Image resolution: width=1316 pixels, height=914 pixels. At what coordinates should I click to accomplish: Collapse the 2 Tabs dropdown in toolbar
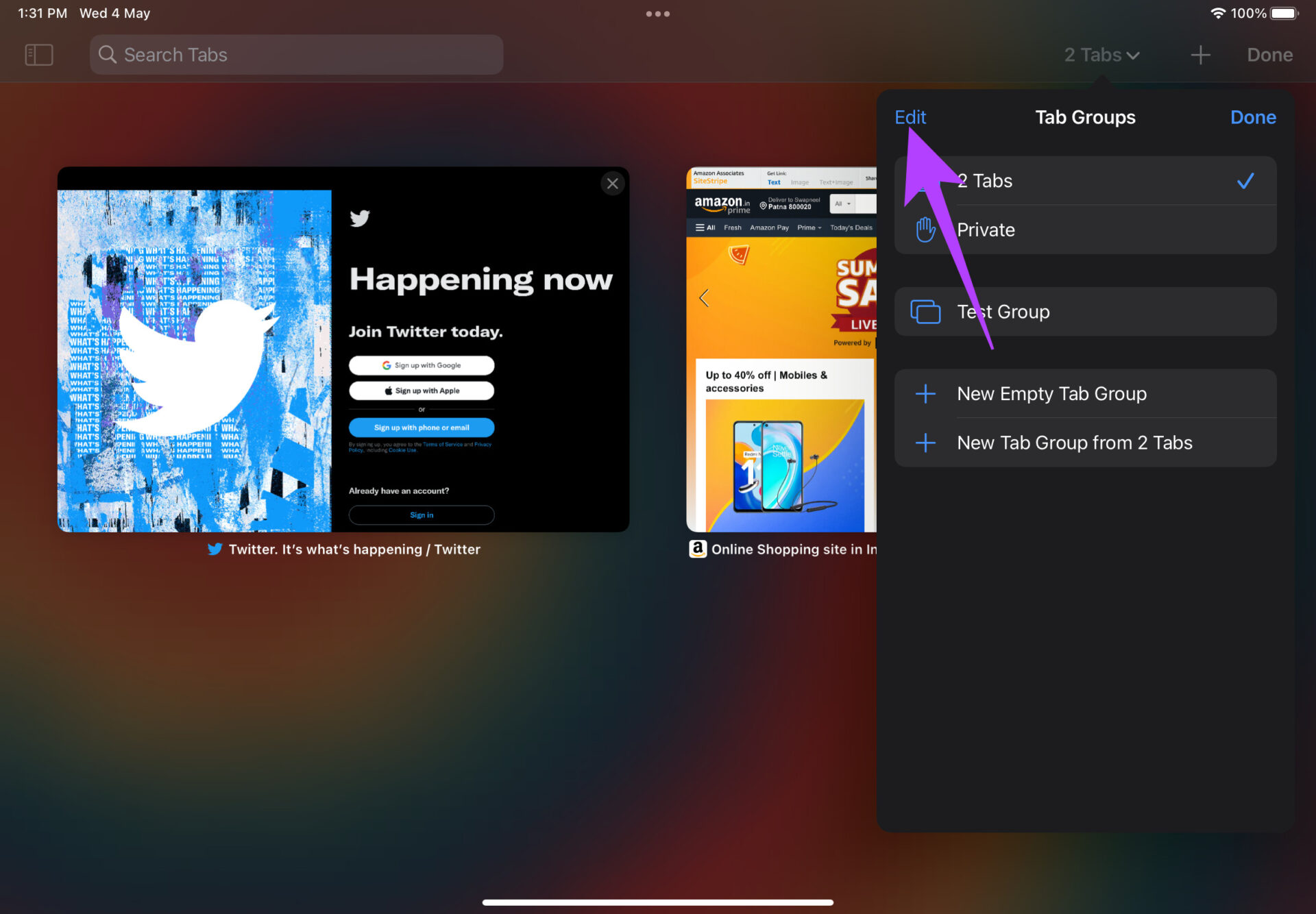pyautogui.click(x=1101, y=55)
